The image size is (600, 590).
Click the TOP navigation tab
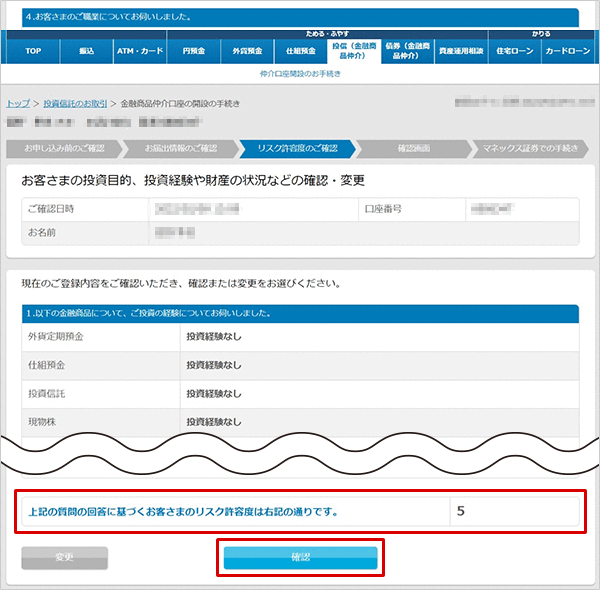[32, 50]
